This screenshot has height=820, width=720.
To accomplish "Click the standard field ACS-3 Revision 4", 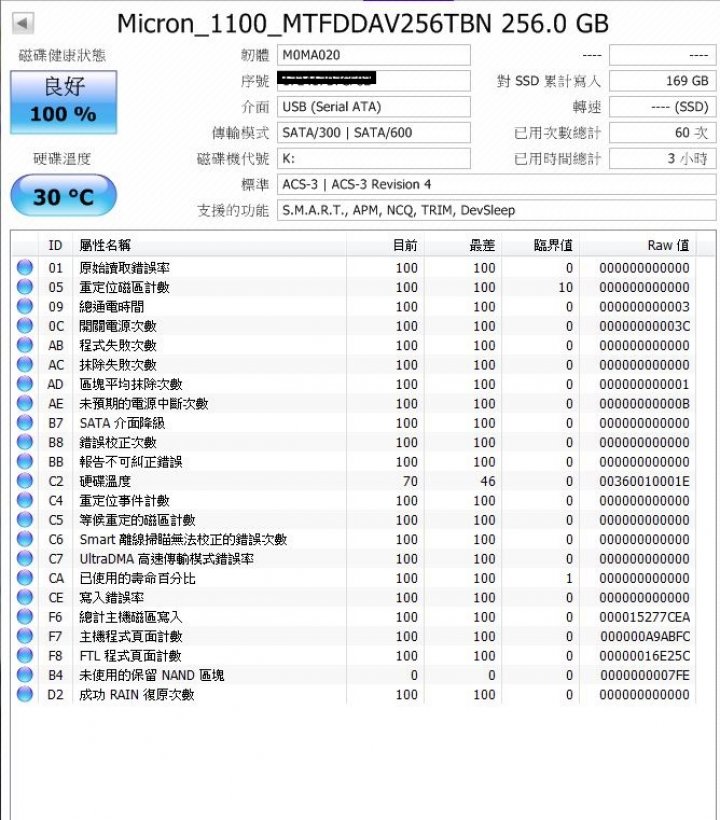I will tap(496, 184).
